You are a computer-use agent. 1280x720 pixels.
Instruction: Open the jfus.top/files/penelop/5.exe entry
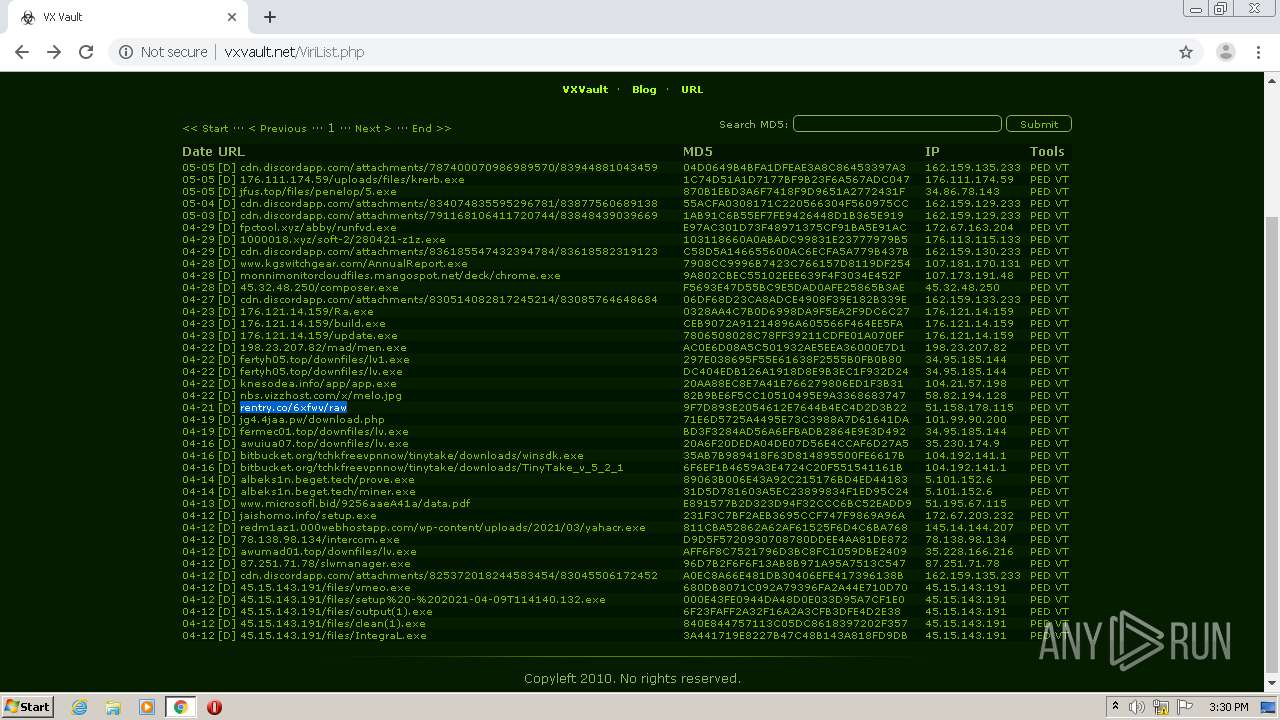(x=318, y=191)
